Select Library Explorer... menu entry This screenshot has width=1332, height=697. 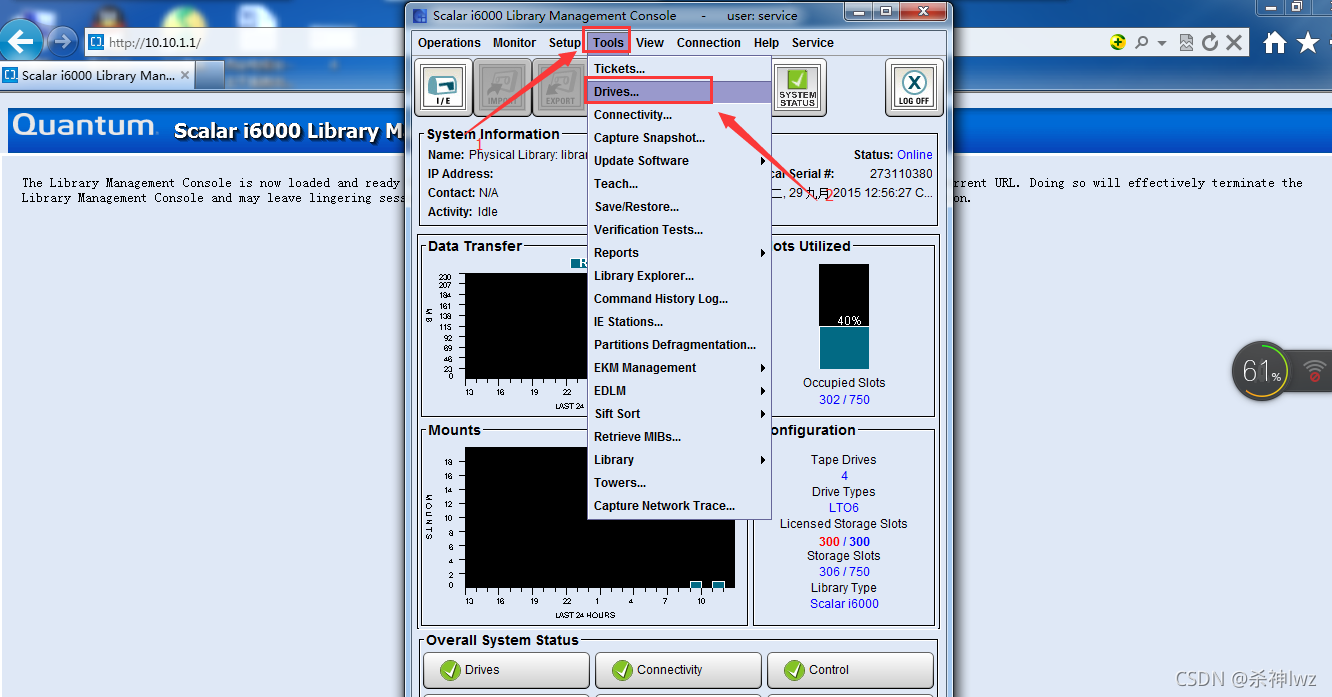point(679,276)
